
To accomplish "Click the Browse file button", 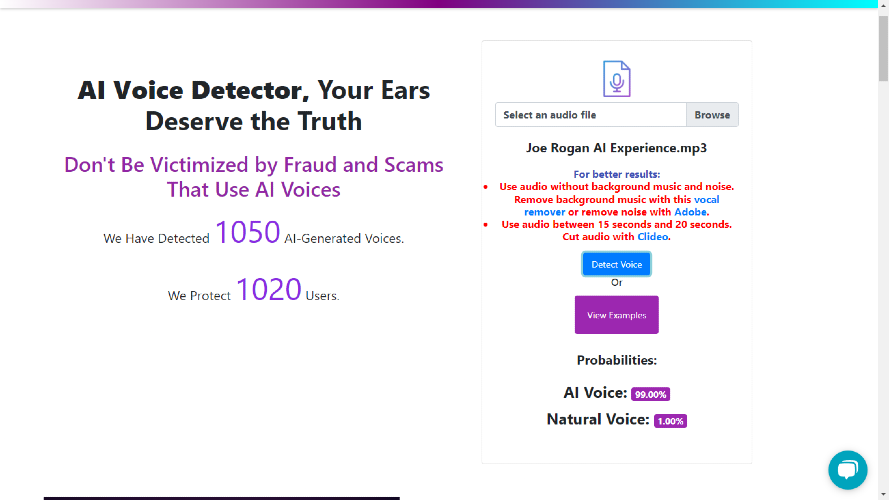I will [x=712, y=115].
